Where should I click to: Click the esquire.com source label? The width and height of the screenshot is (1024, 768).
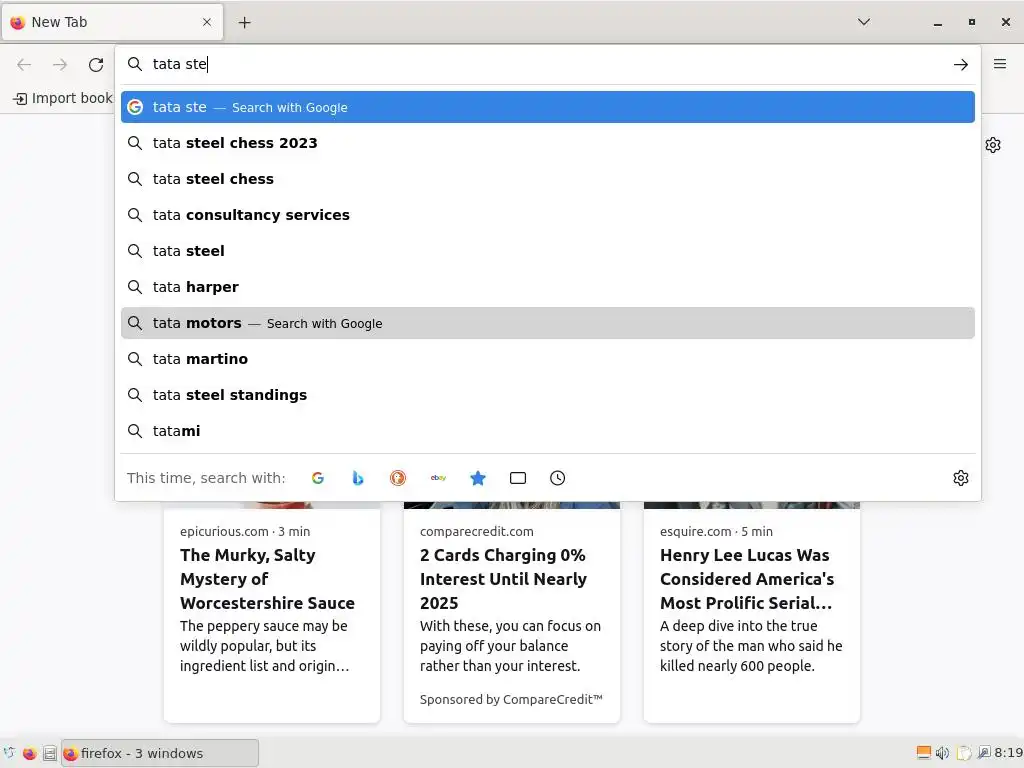696,532
